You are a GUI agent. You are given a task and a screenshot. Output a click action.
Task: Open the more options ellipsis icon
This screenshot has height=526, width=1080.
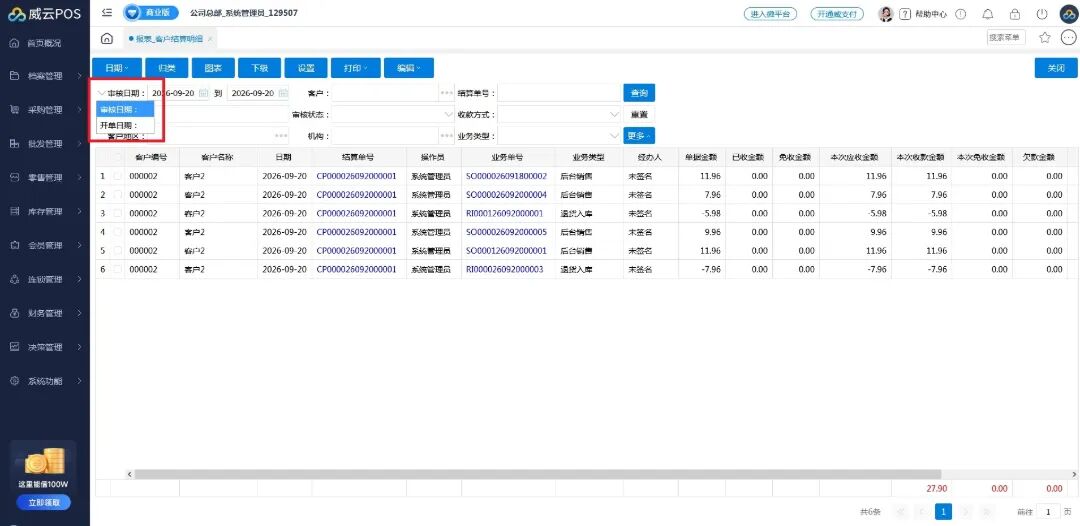pyautogui.click(x=1068, y=38)
